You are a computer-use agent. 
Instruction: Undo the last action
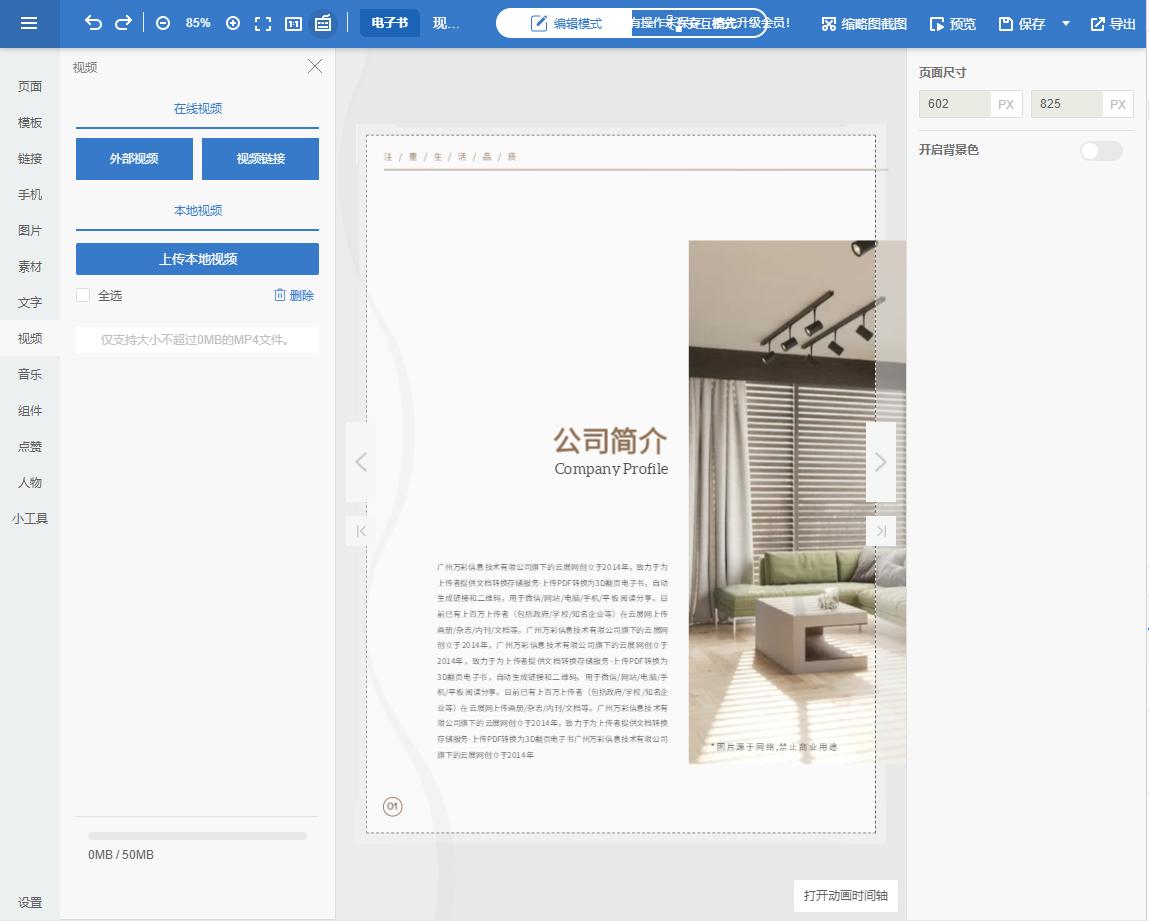[95, 22]
